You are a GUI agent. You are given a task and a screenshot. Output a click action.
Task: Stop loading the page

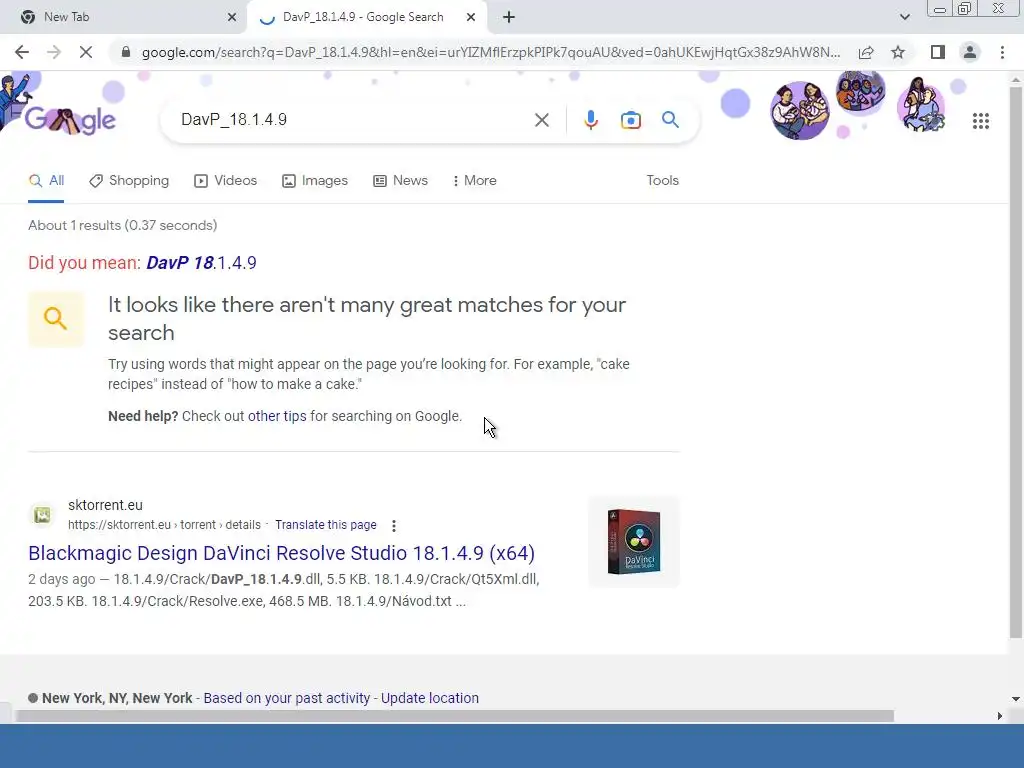[x=86, y=52]
